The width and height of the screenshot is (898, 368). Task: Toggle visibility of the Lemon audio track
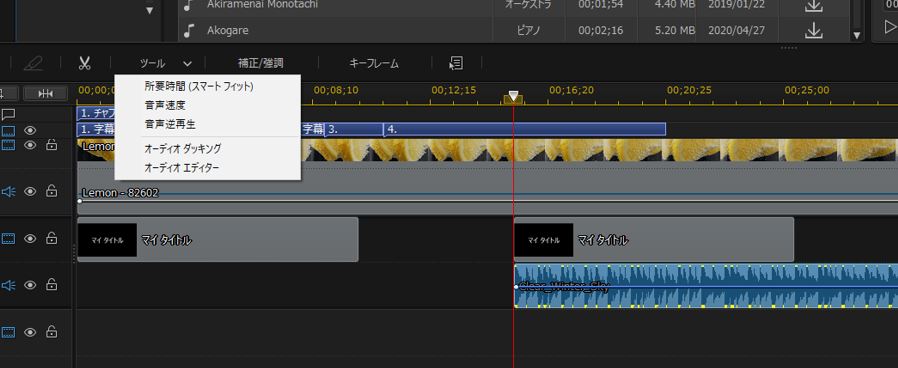click(30, 191)
